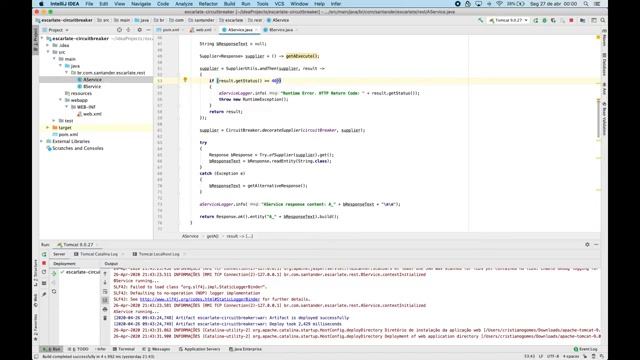Viewport: 640px width, 360px height.
Task: Click the yellow intention lightbulb in gutter
Action: 185,80
